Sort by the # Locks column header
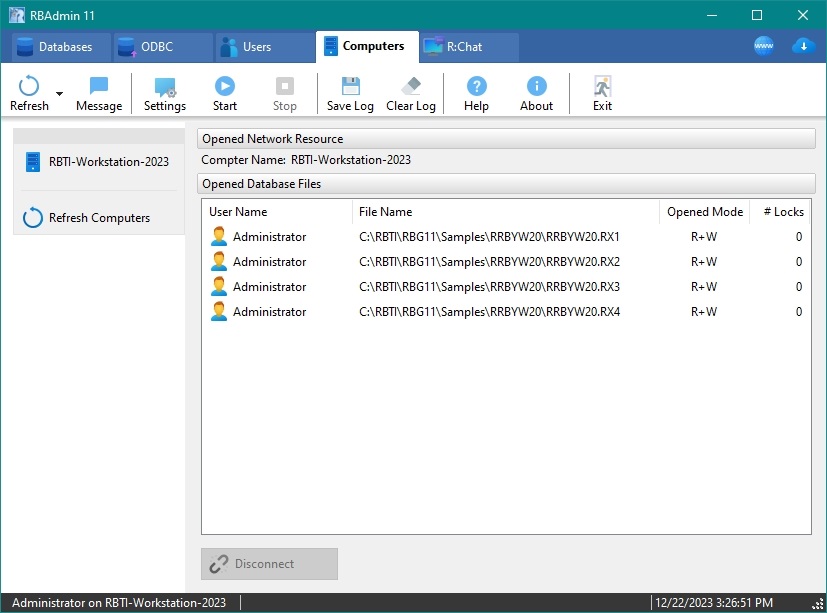 click(780, 212)
